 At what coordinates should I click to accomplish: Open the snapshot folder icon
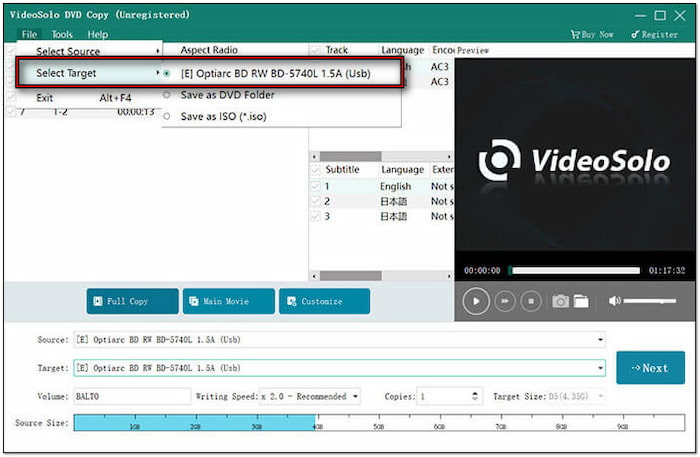click(580, 301)
